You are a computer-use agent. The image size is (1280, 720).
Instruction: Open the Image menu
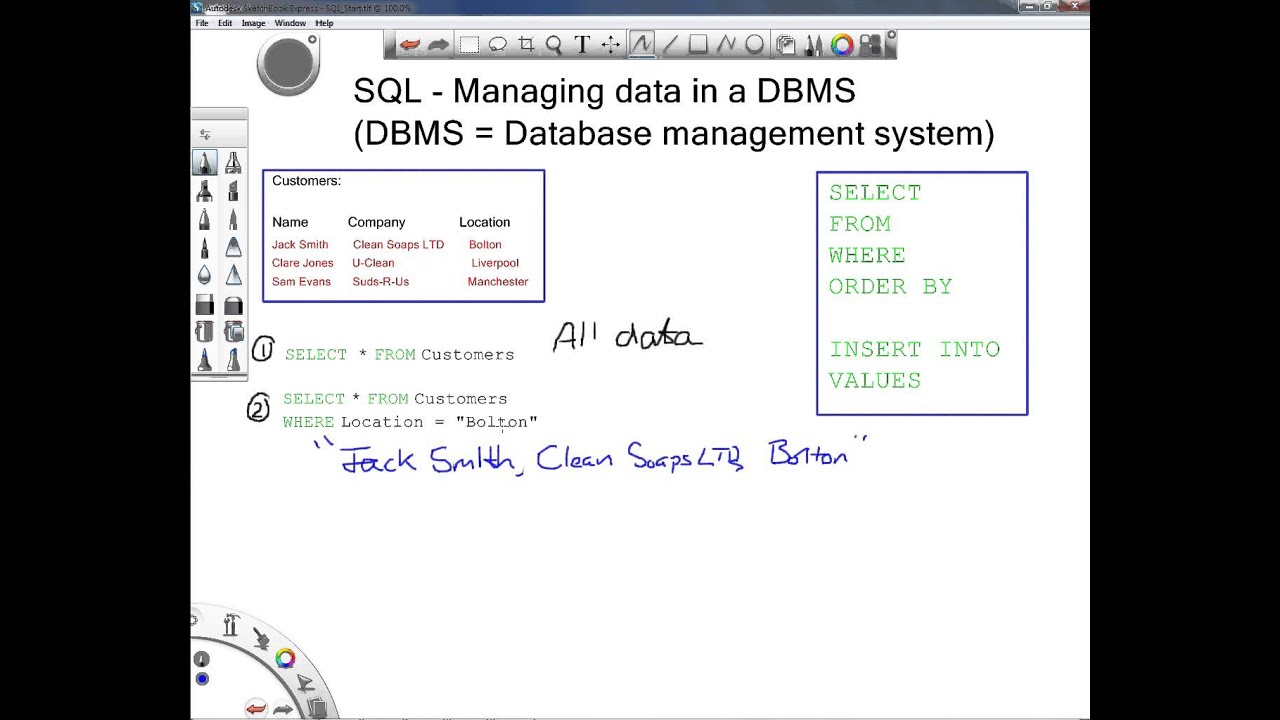point(254,23)
